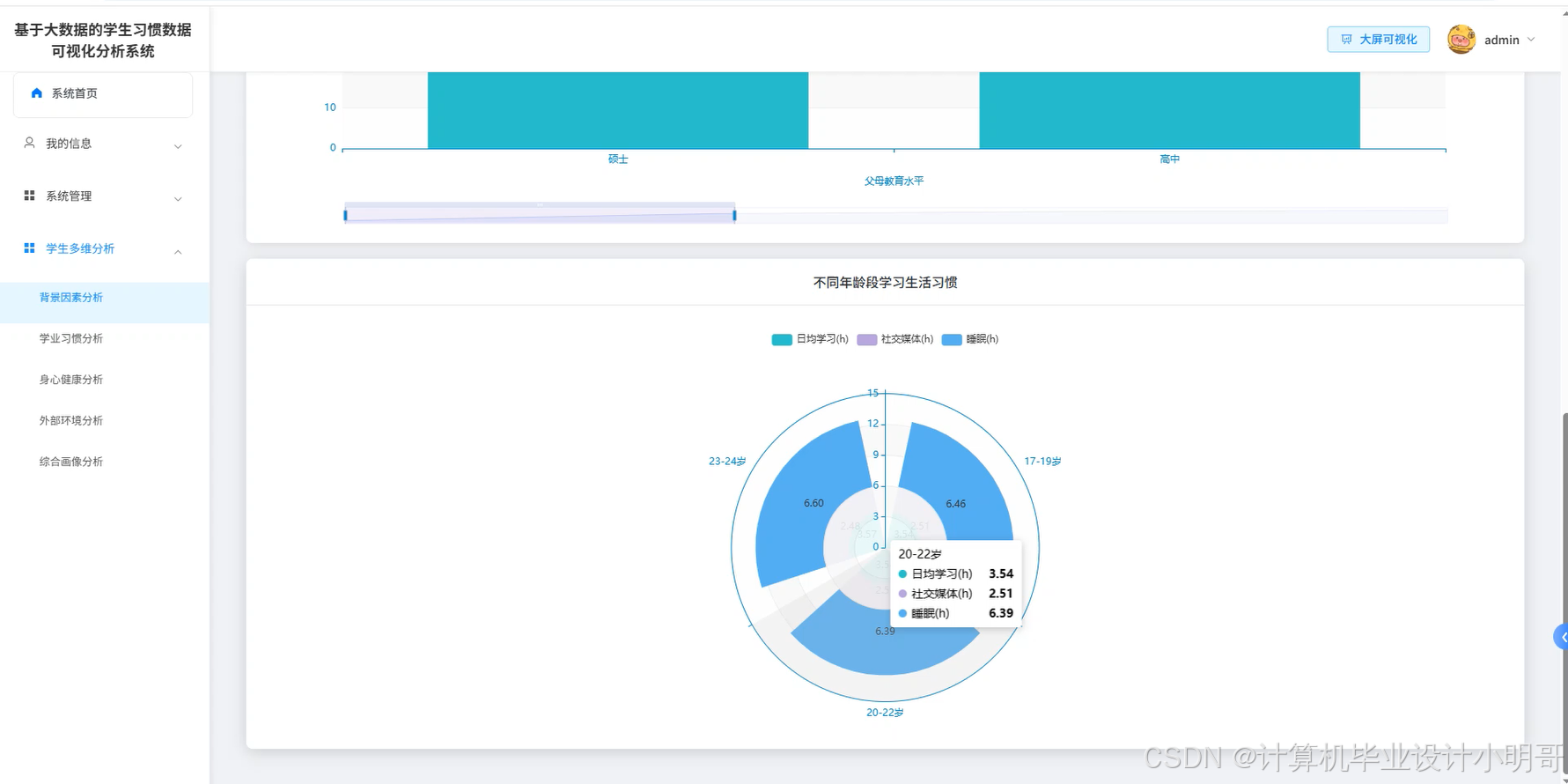Image resolution: width=1568 pixels, height=784 pixels.
Task: Click the right handle of the zoom slider
Action: (734, 215)
